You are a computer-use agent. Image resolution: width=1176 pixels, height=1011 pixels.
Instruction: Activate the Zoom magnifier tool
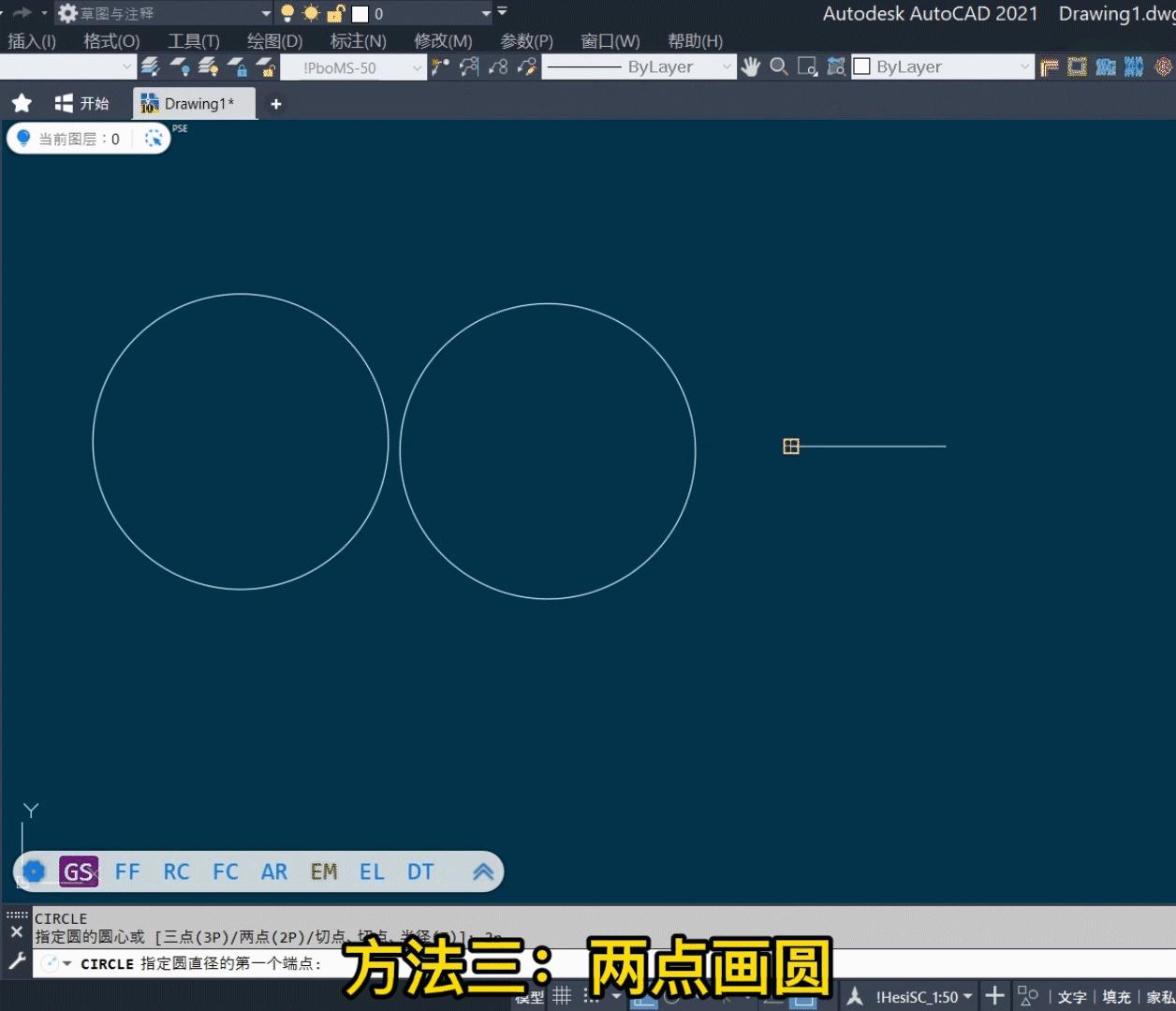[x=779, y=66]
